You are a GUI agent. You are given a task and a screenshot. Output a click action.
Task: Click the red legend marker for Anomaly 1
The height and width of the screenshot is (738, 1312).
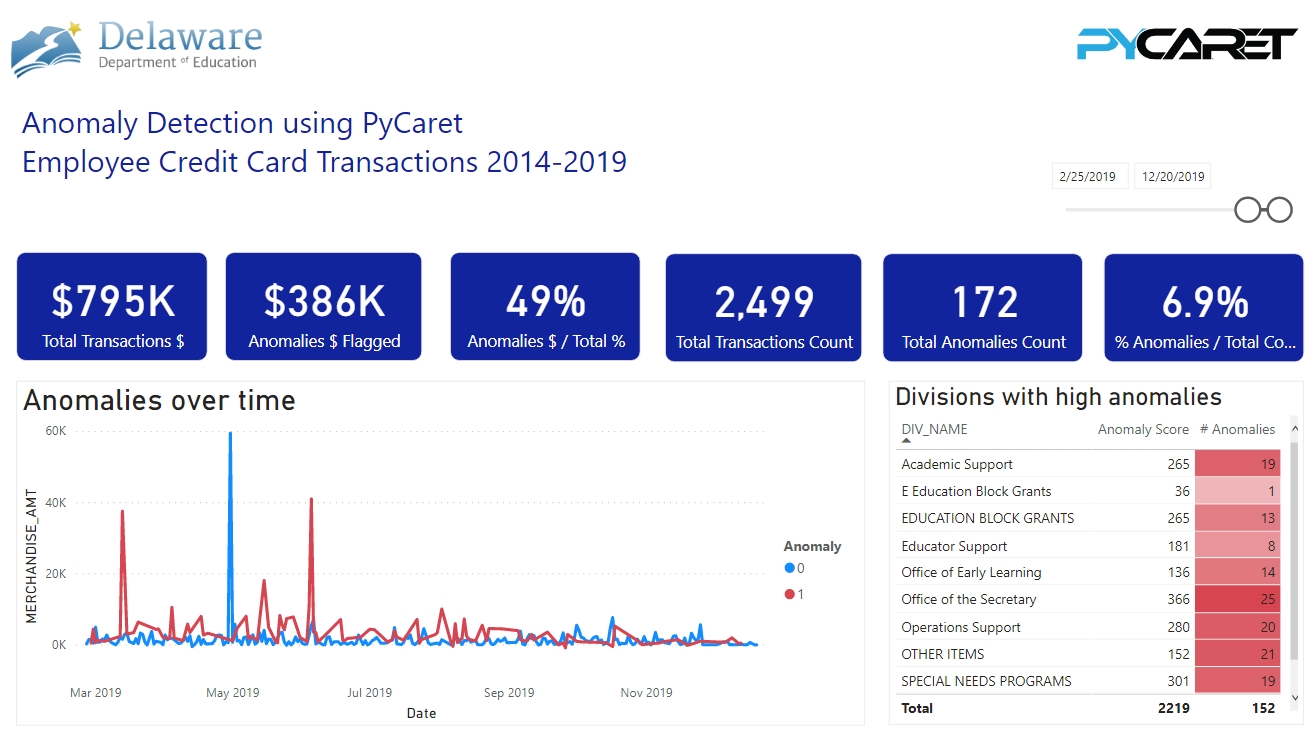[x=790, y=594]
